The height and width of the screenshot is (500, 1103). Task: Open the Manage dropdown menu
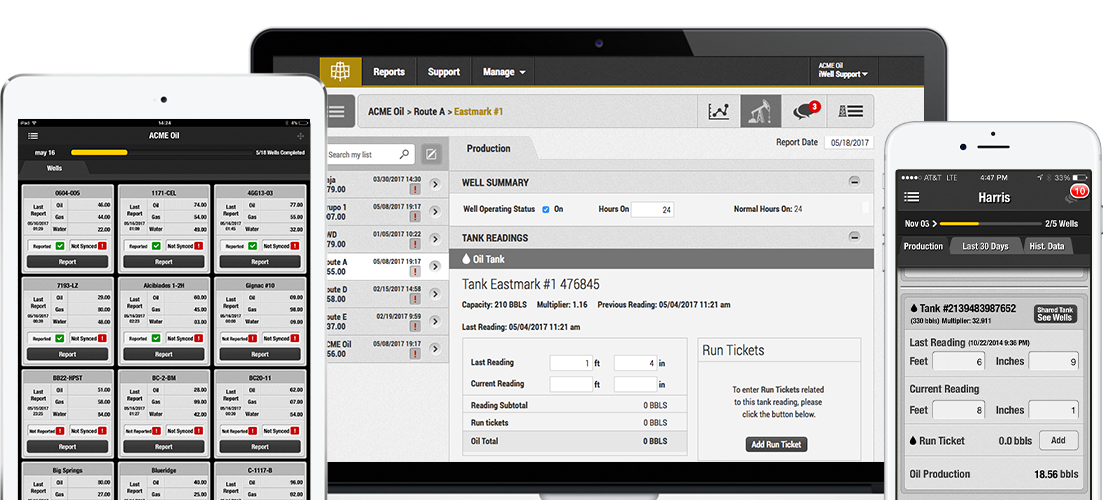tap(504, 72)
